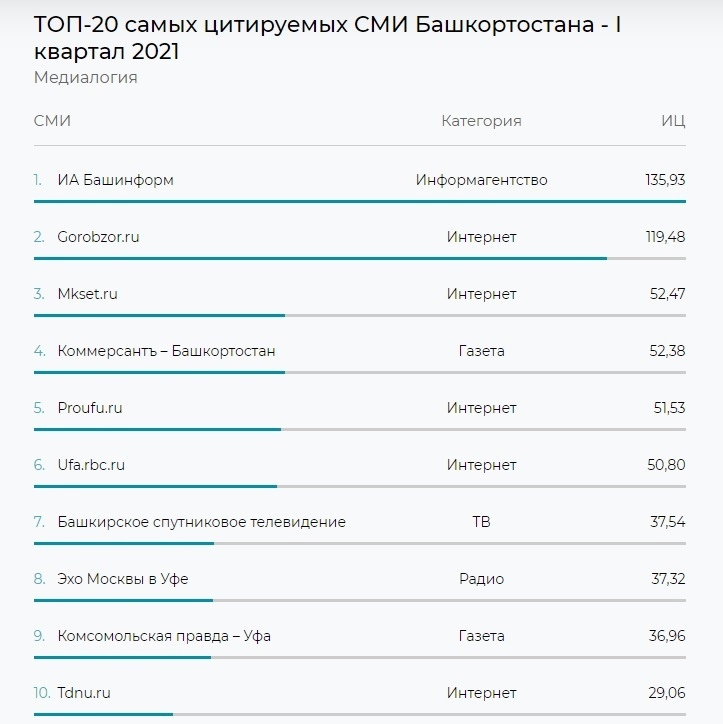Open the Proufu.ru entry
Screen dimensions: 723x724
coord(90,408)
